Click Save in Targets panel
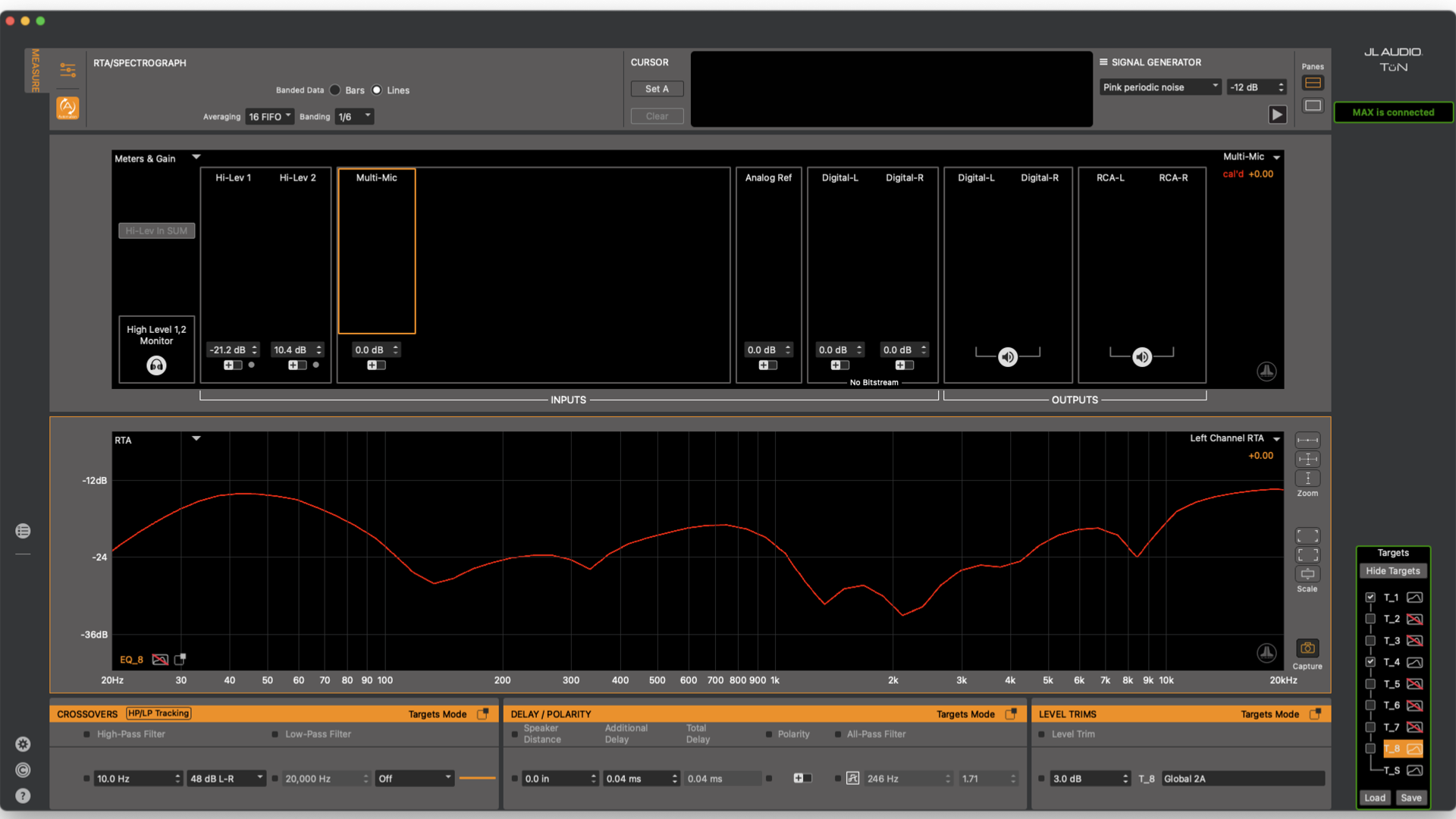 1410,798
